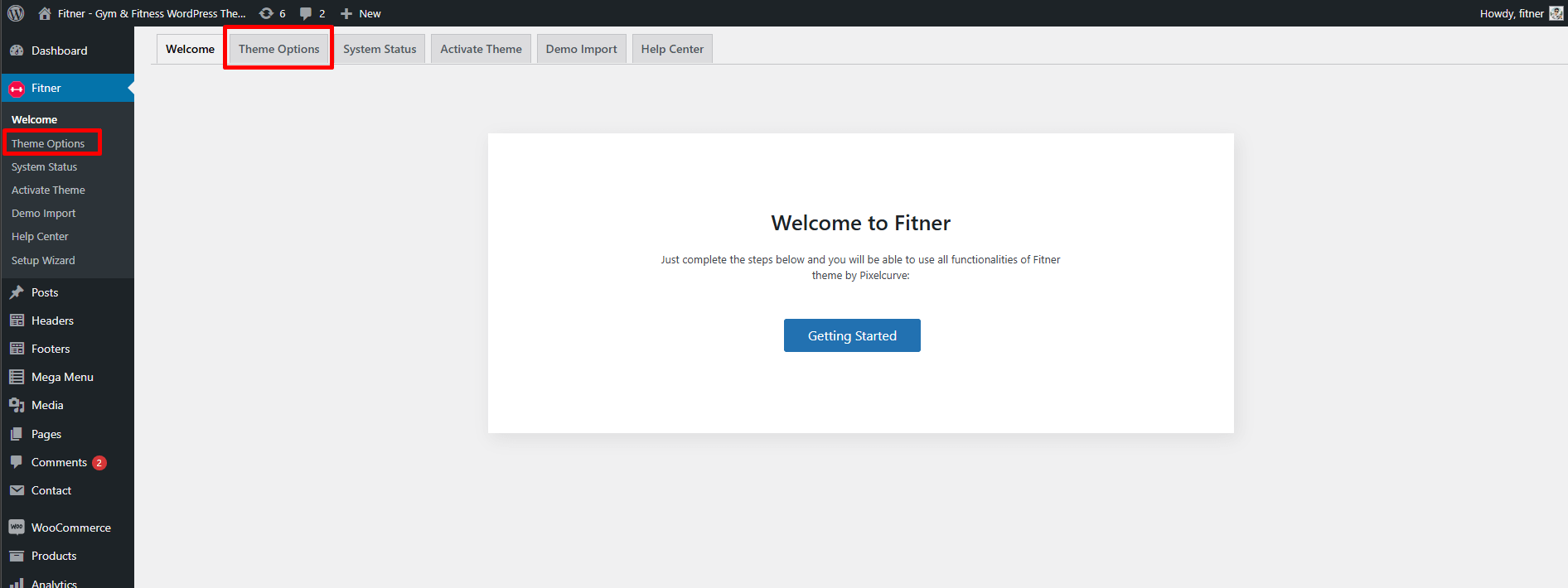This screenshot has width=1568, height=588.
Task: Open the Dashboard menu label
Action: coord(59,51)
